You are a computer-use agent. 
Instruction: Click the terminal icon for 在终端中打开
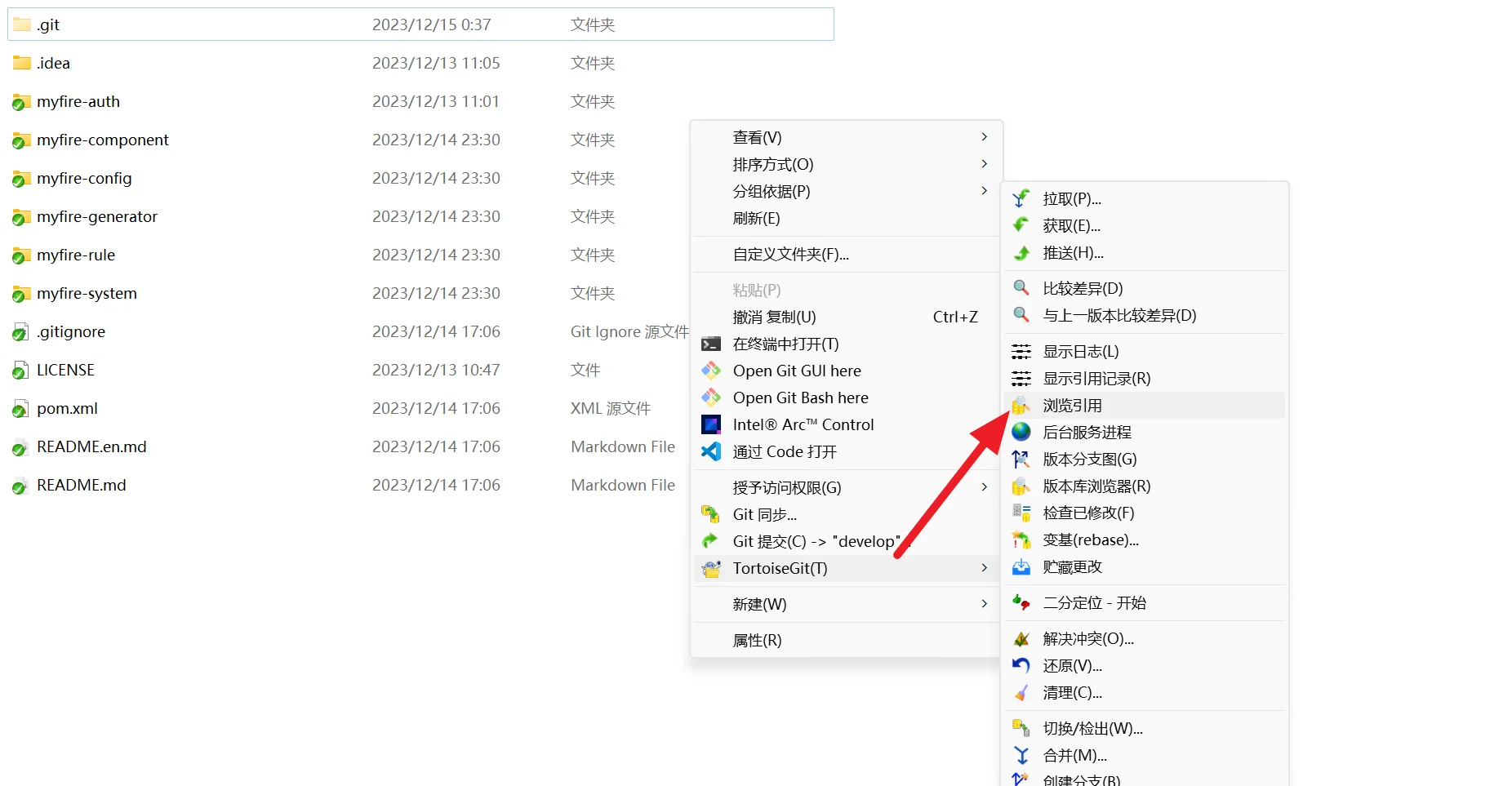(x=711, y=344)
